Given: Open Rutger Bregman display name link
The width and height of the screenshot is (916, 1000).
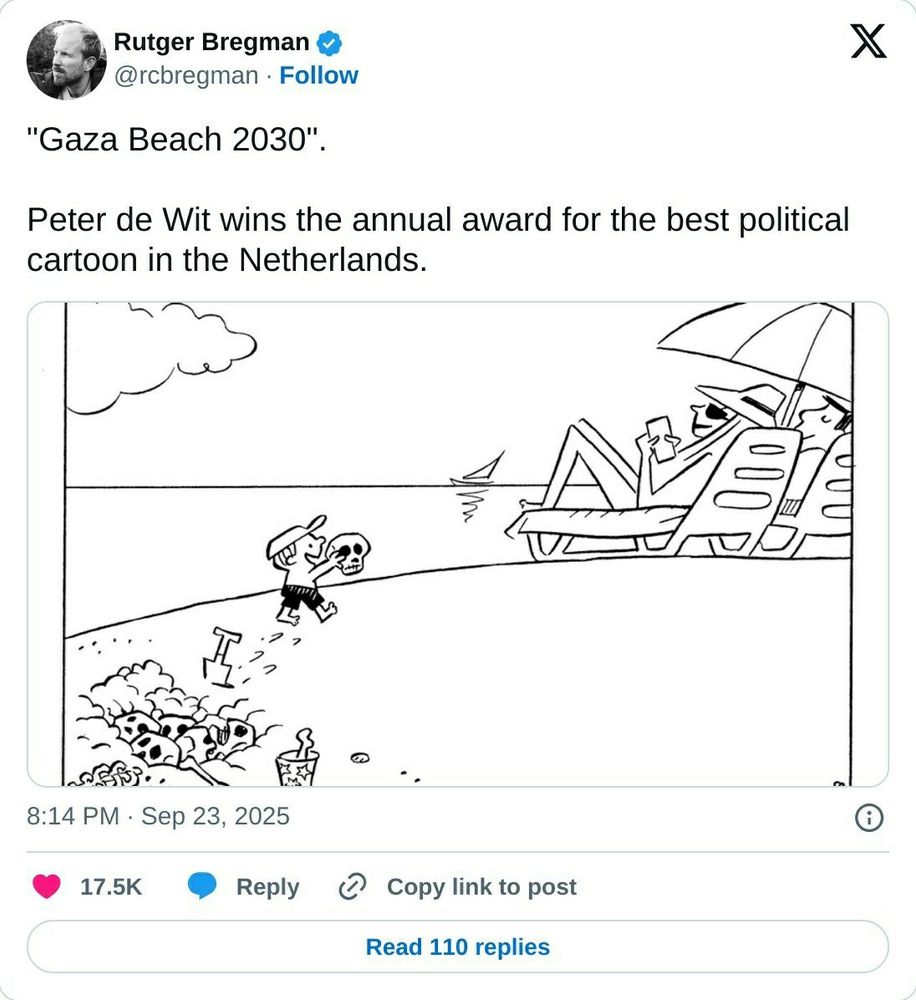Looking at the screenshot, I should (x=211, y=42).
